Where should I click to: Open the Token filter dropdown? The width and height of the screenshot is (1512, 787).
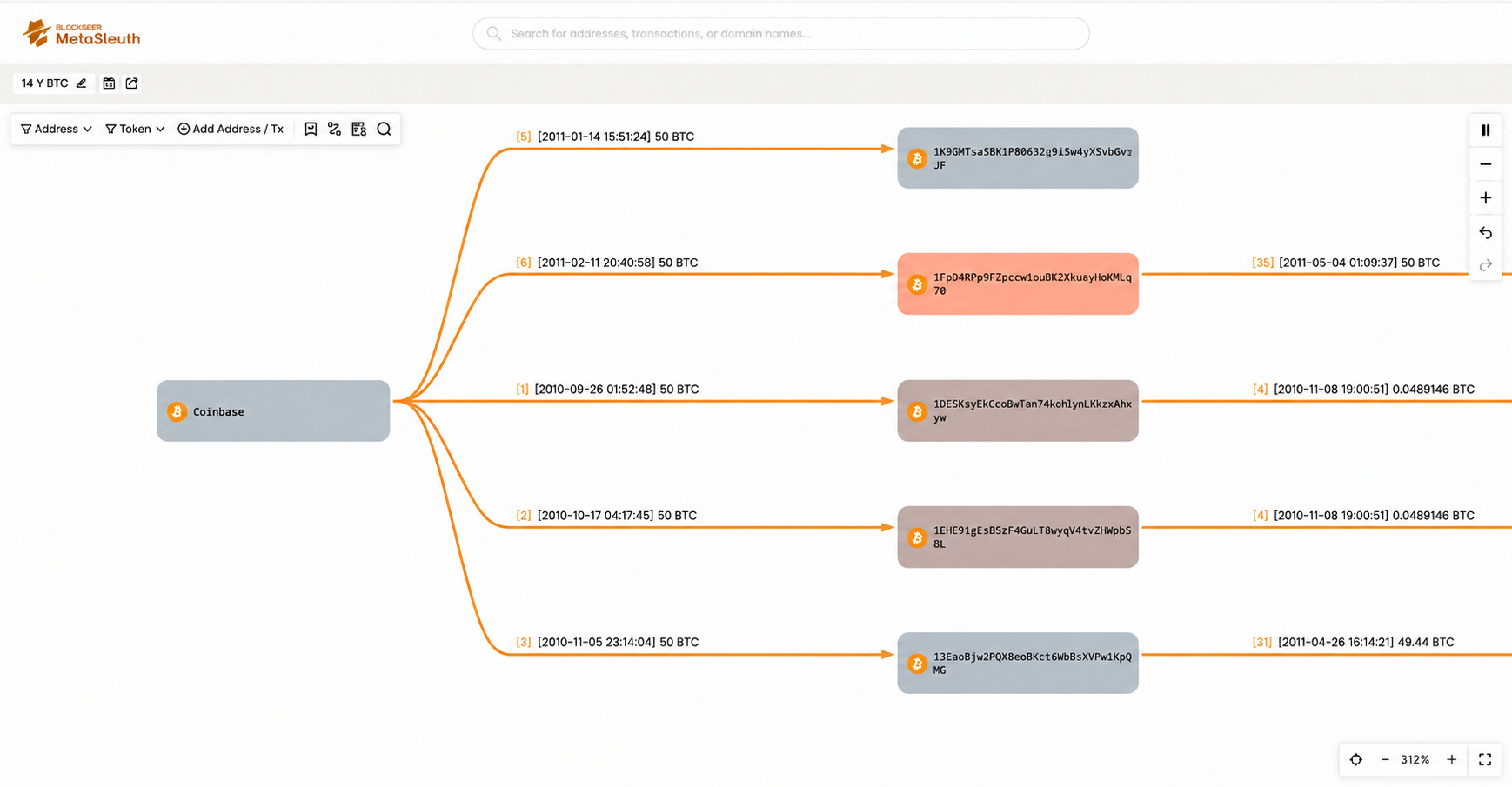135,129
